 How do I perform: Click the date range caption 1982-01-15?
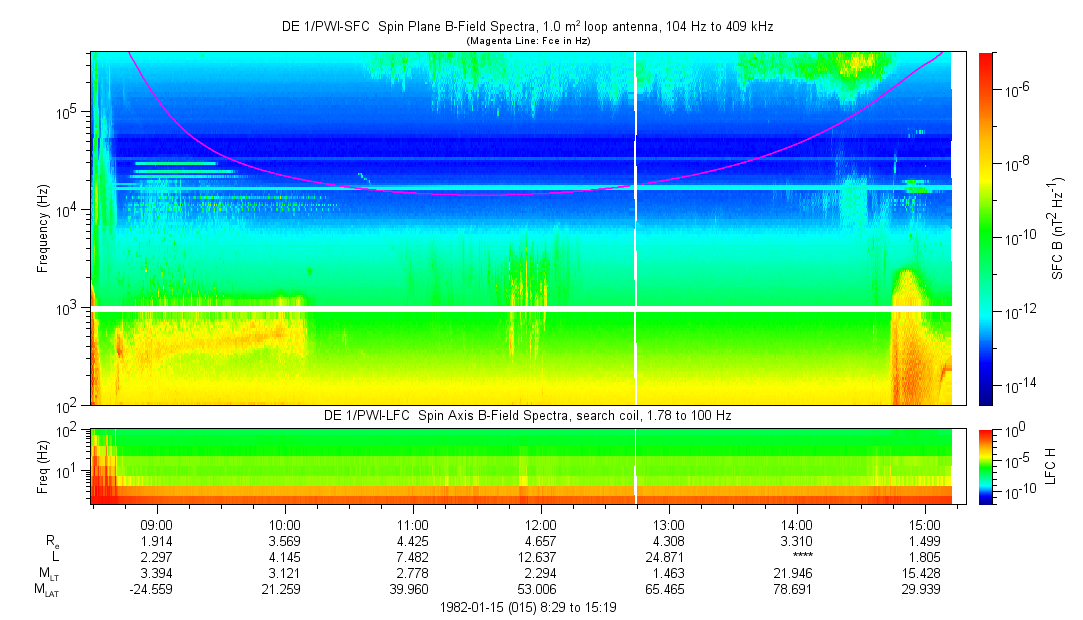pos(527,606)
